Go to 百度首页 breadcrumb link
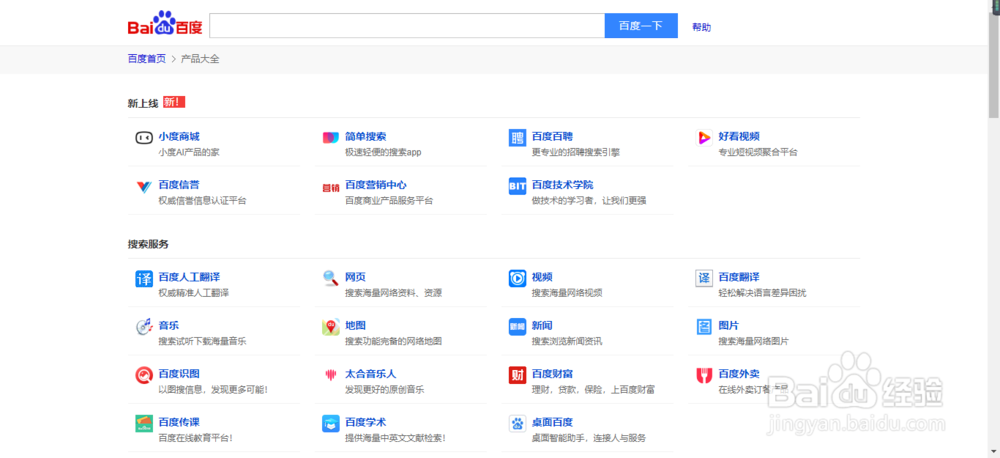1000x458 pixels. [147, 59]
